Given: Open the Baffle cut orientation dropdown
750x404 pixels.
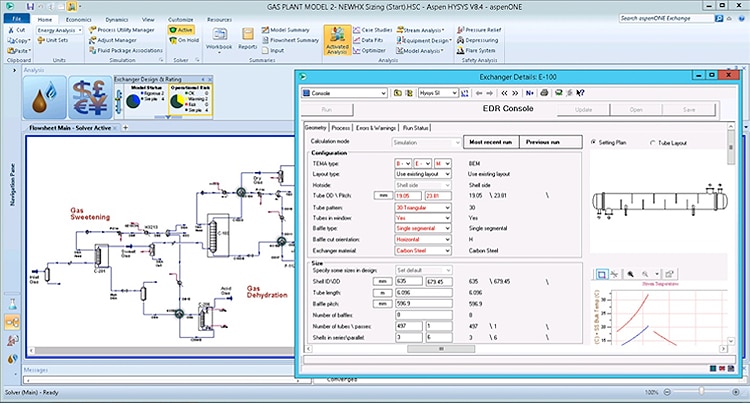Looking at the screenshot, I should pos(422,240).
